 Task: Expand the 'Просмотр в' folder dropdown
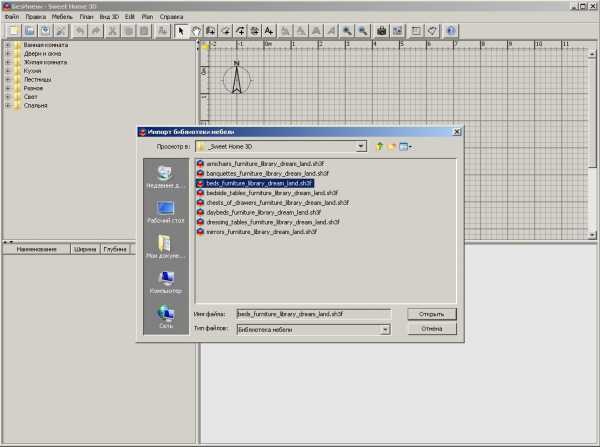pyautogui.click(x=360, y=146)
